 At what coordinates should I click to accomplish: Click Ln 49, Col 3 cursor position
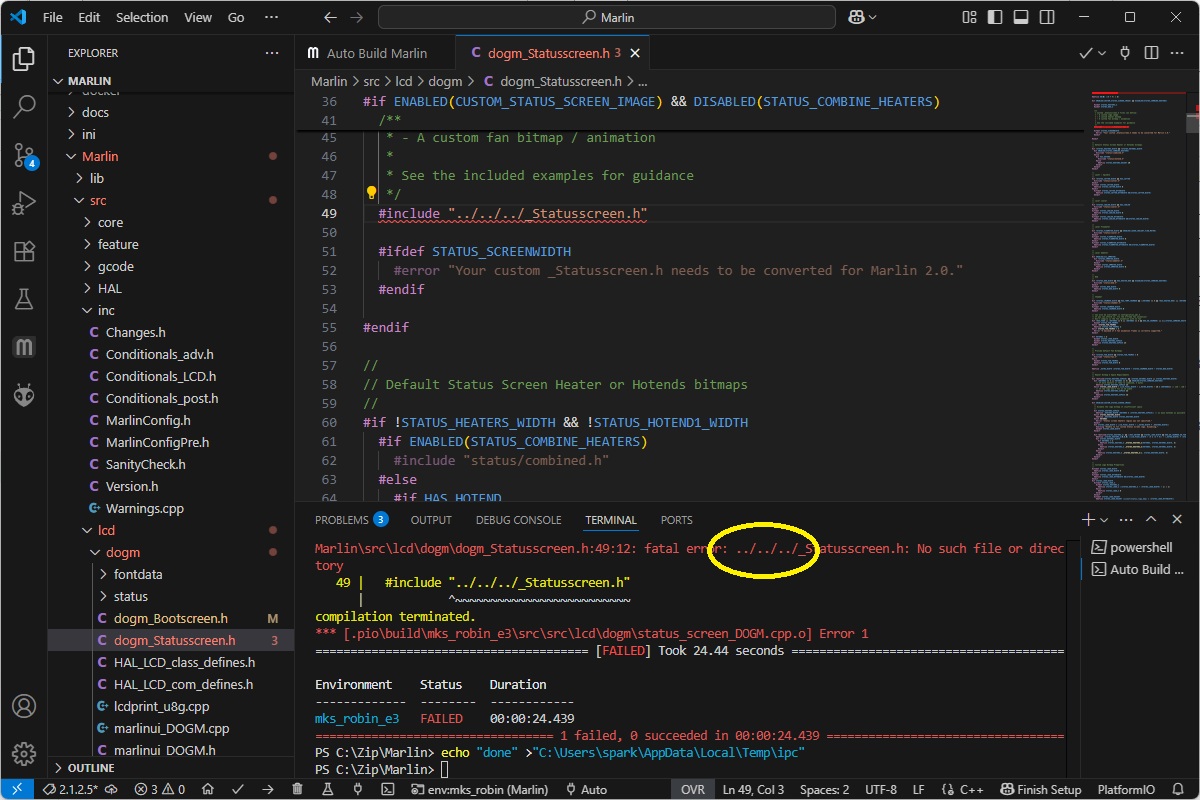754,789
